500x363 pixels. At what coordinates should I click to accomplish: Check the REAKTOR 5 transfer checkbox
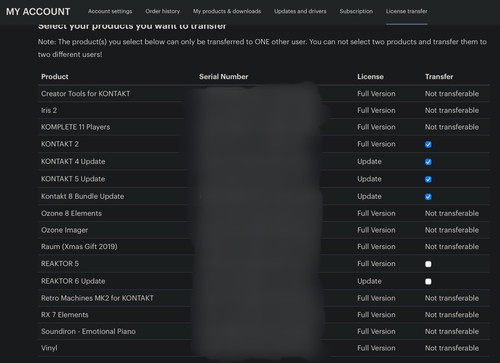tap(428, 264)
